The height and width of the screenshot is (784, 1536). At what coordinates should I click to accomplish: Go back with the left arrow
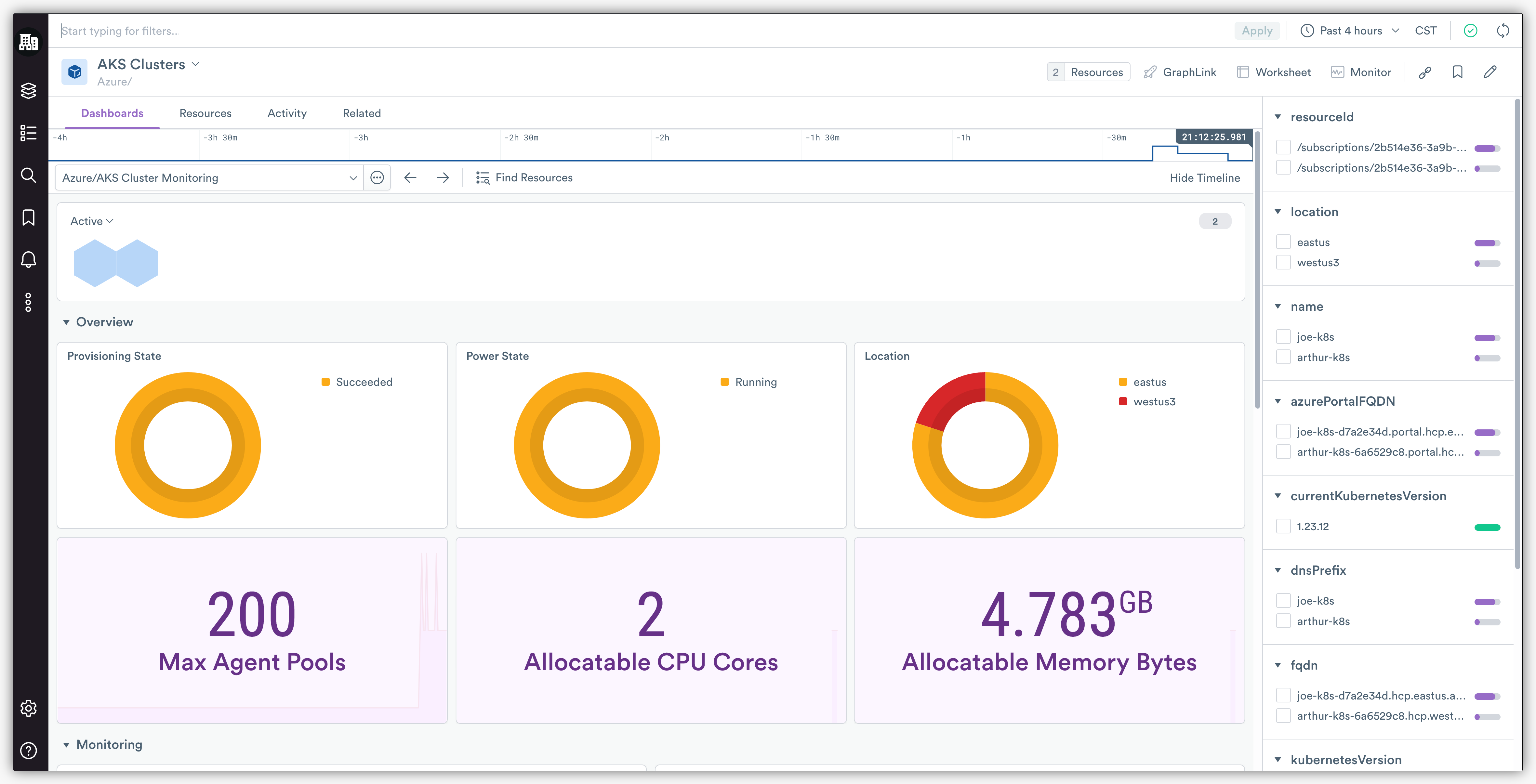[x=410, y=178]
